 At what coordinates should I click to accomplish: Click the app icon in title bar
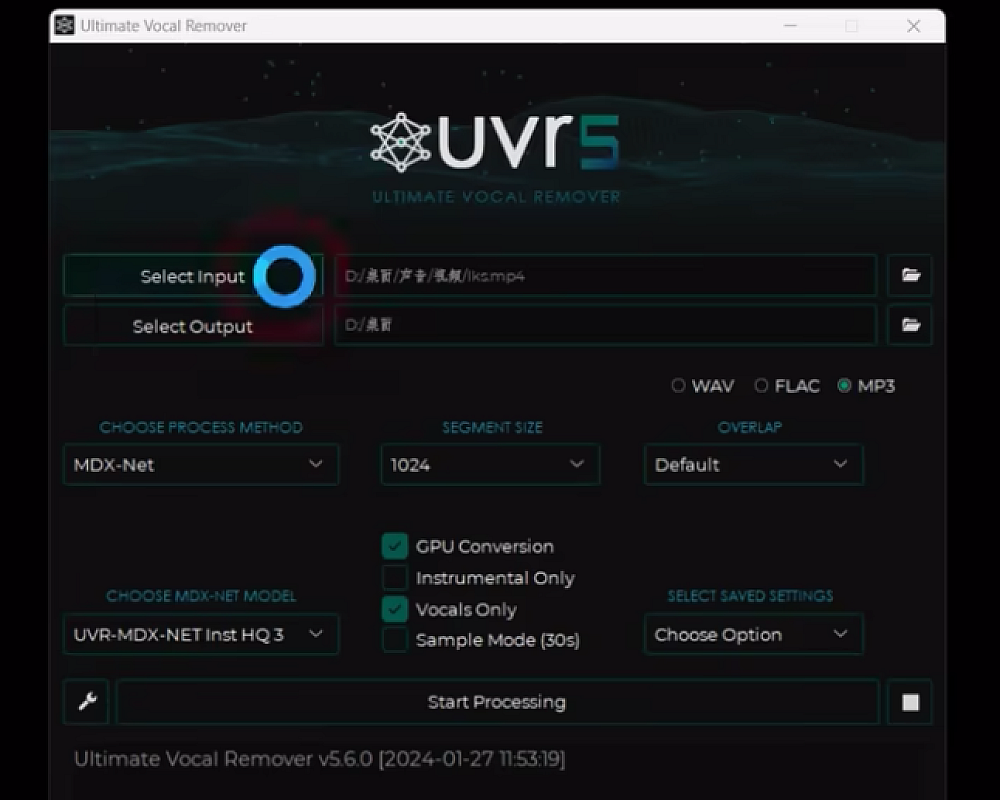(65, 26)
